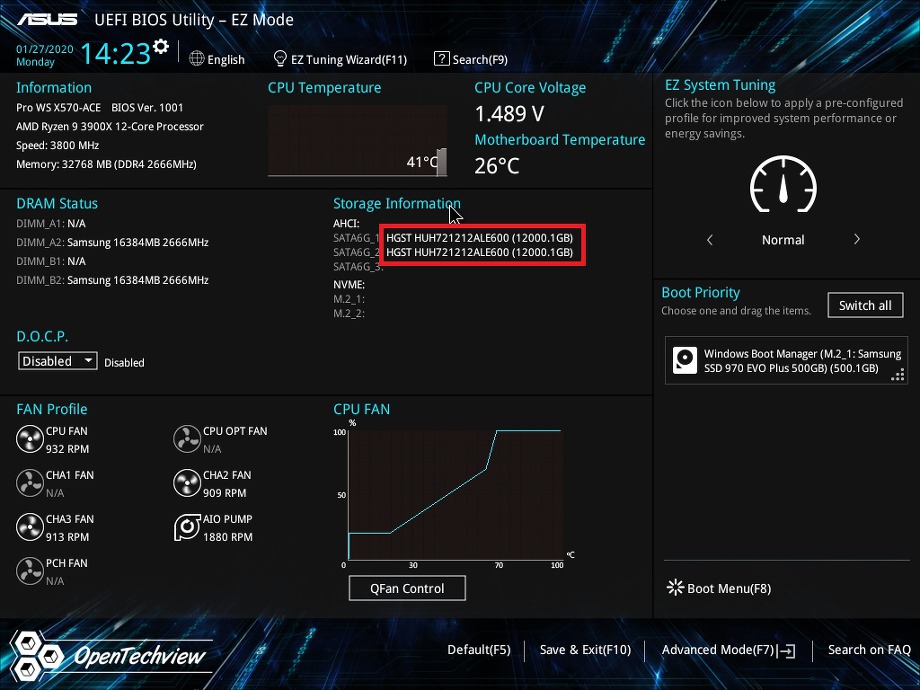The height and width of the screenshot is (690, 920).
Task: Click the Search question mark icon
Action: pyautogui.click(x=441, y=59)
